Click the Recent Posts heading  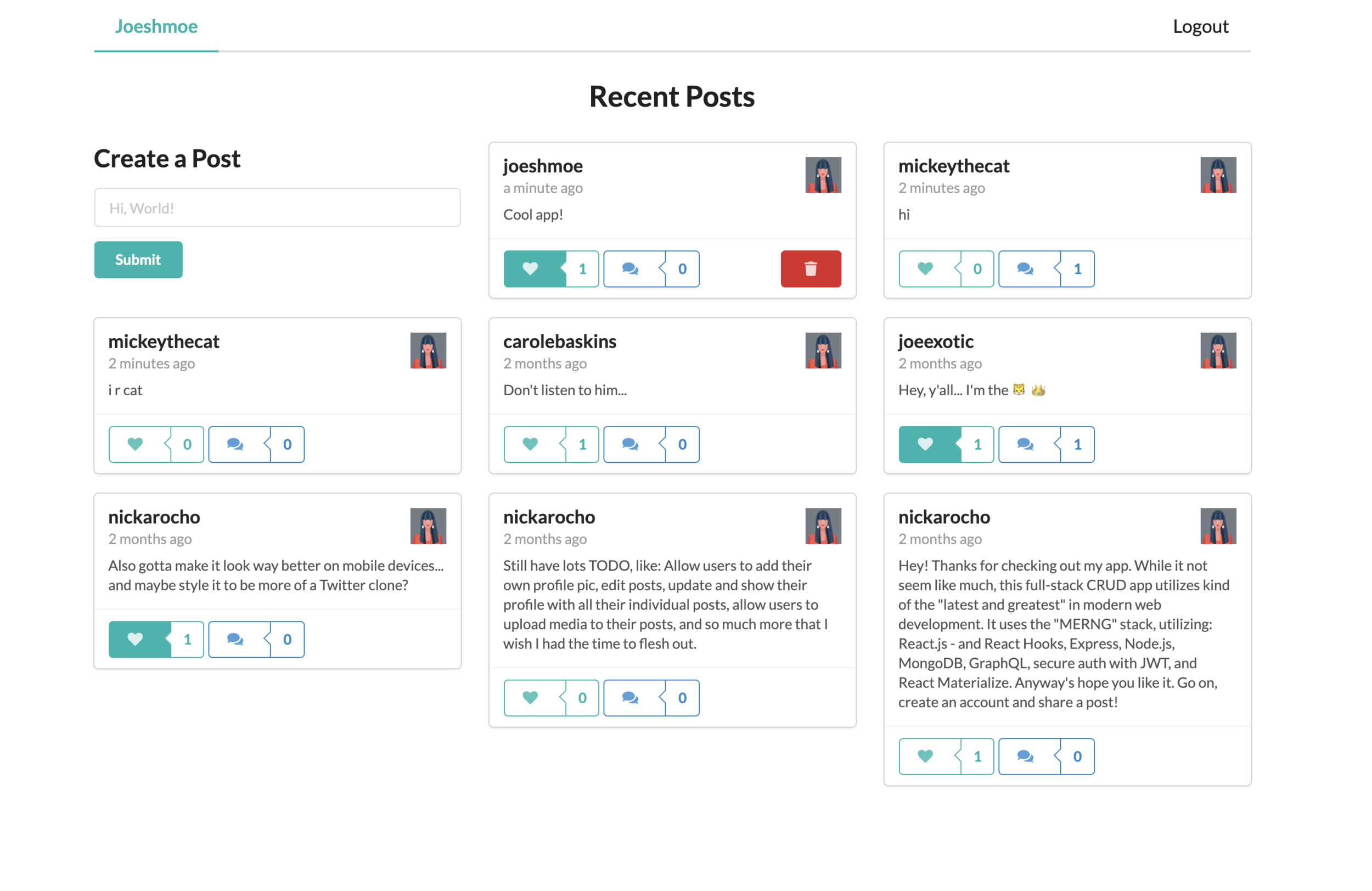(672, 96)
